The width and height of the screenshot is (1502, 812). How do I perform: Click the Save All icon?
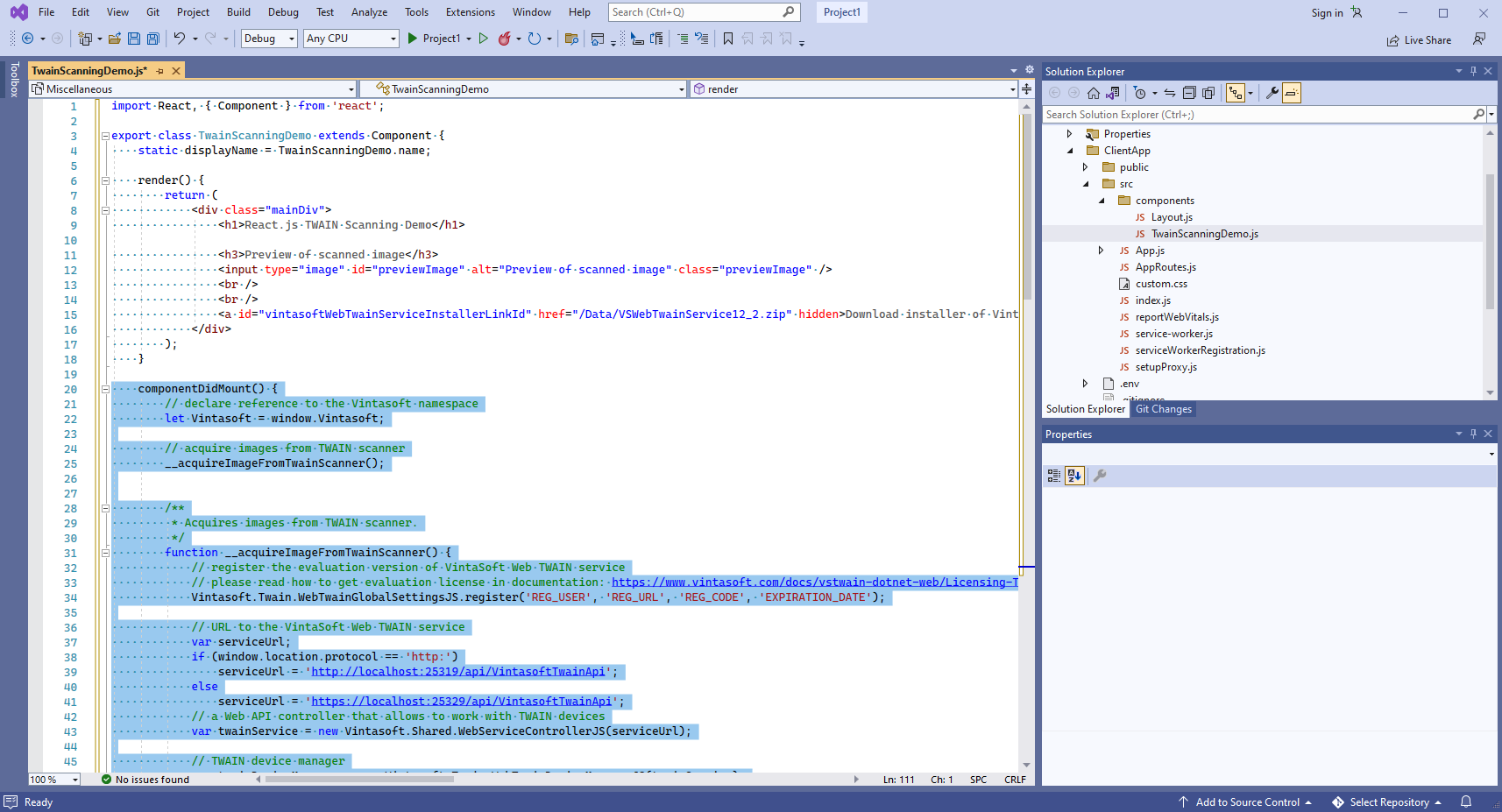[153, 39]
